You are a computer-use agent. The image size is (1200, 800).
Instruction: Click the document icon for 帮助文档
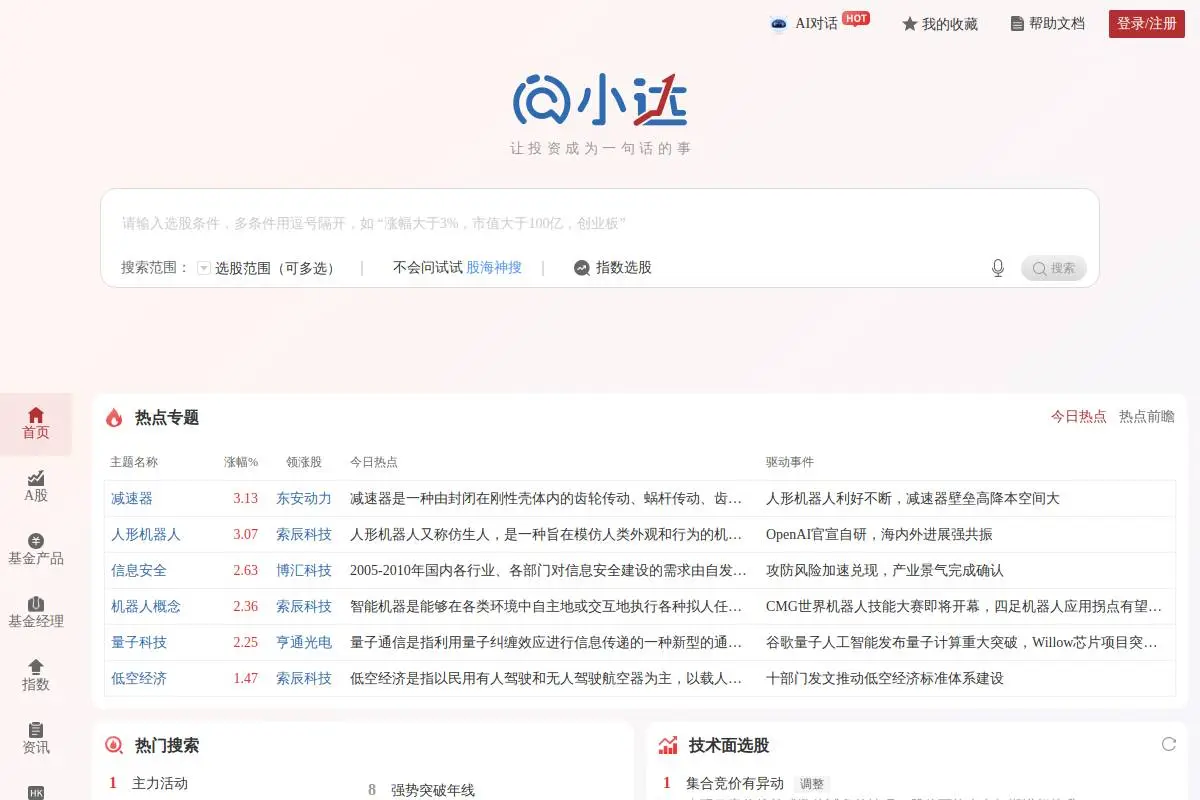point(1017,24)
